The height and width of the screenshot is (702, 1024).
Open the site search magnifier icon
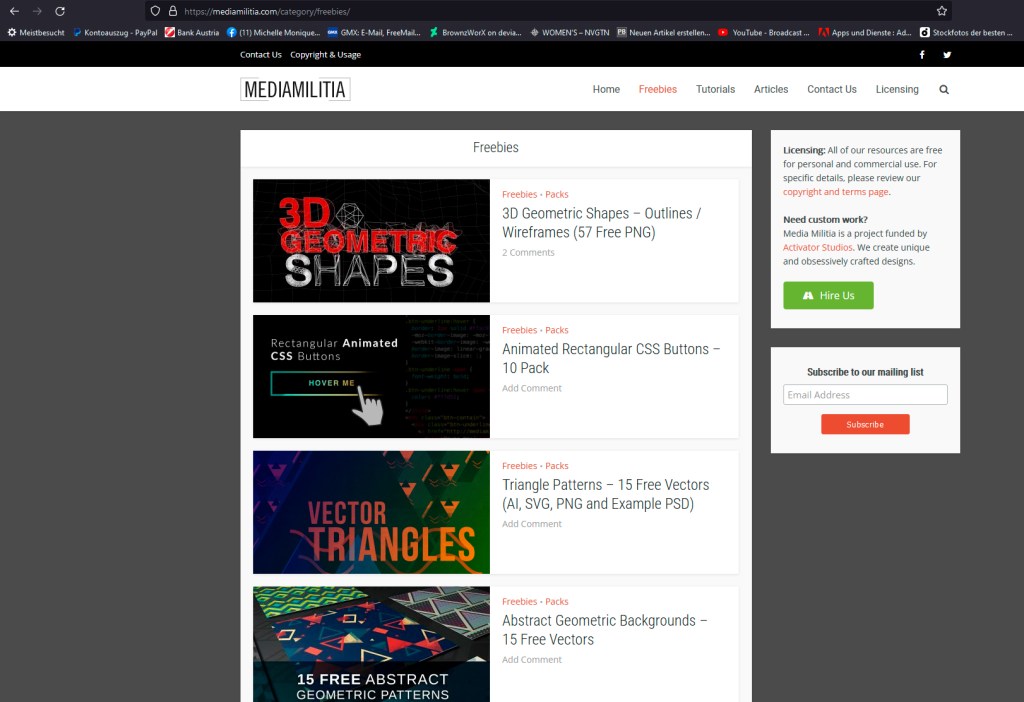(944, 89)
